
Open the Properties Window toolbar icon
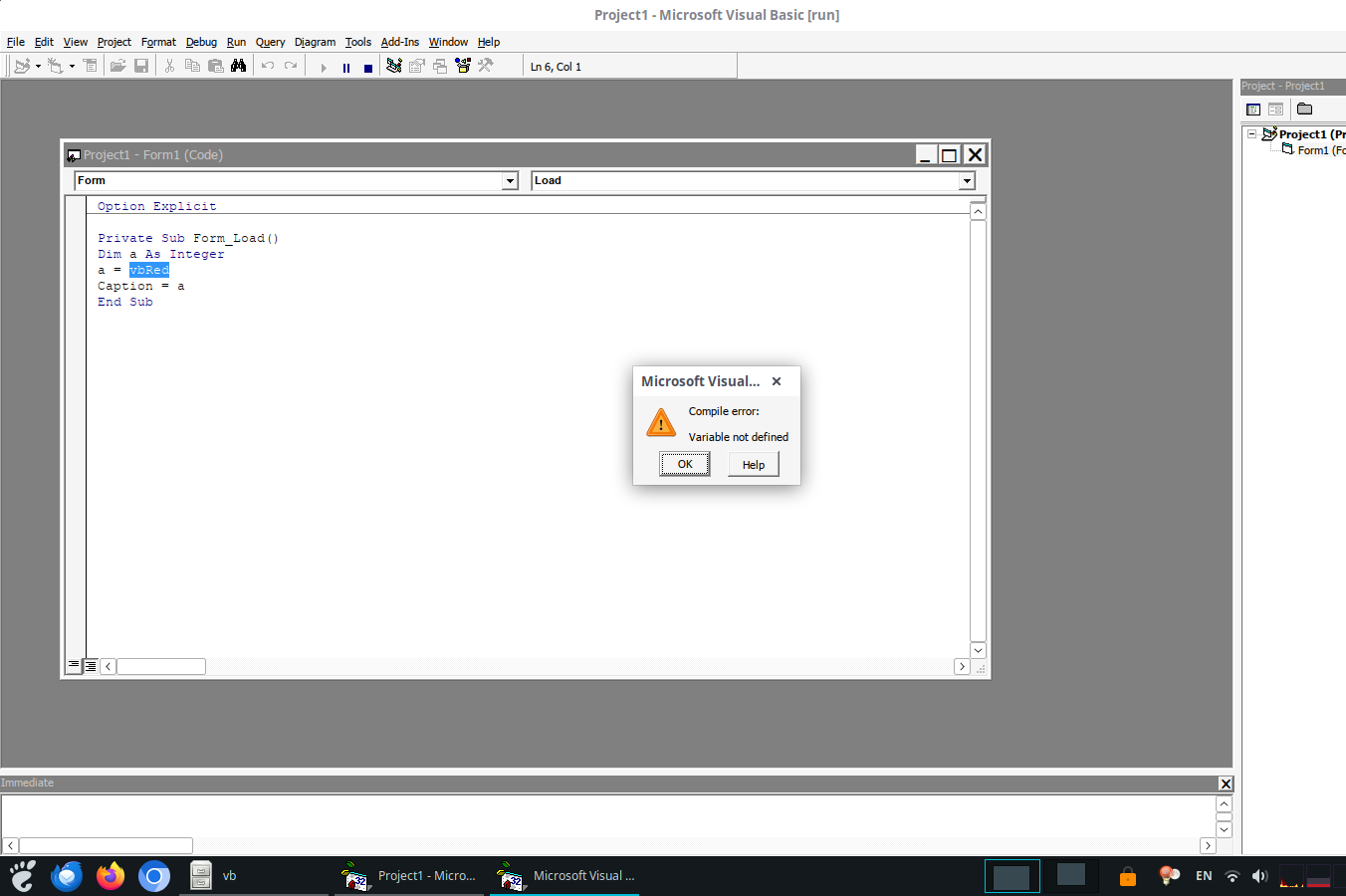[x=417, y=66]
